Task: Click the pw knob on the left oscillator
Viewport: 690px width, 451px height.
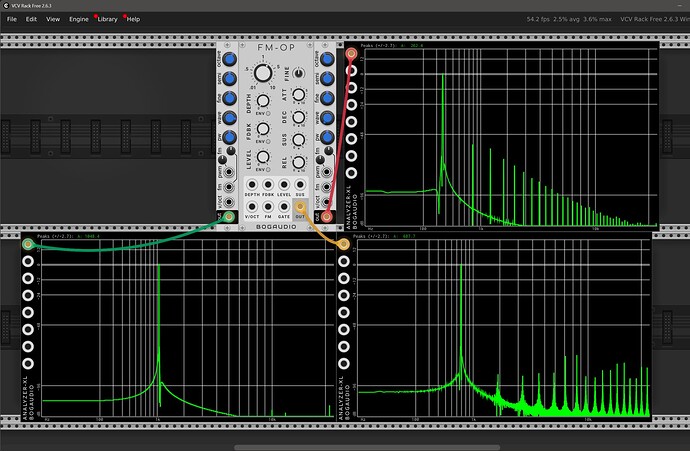Action: pyautogui.click(x=229, y=137)
